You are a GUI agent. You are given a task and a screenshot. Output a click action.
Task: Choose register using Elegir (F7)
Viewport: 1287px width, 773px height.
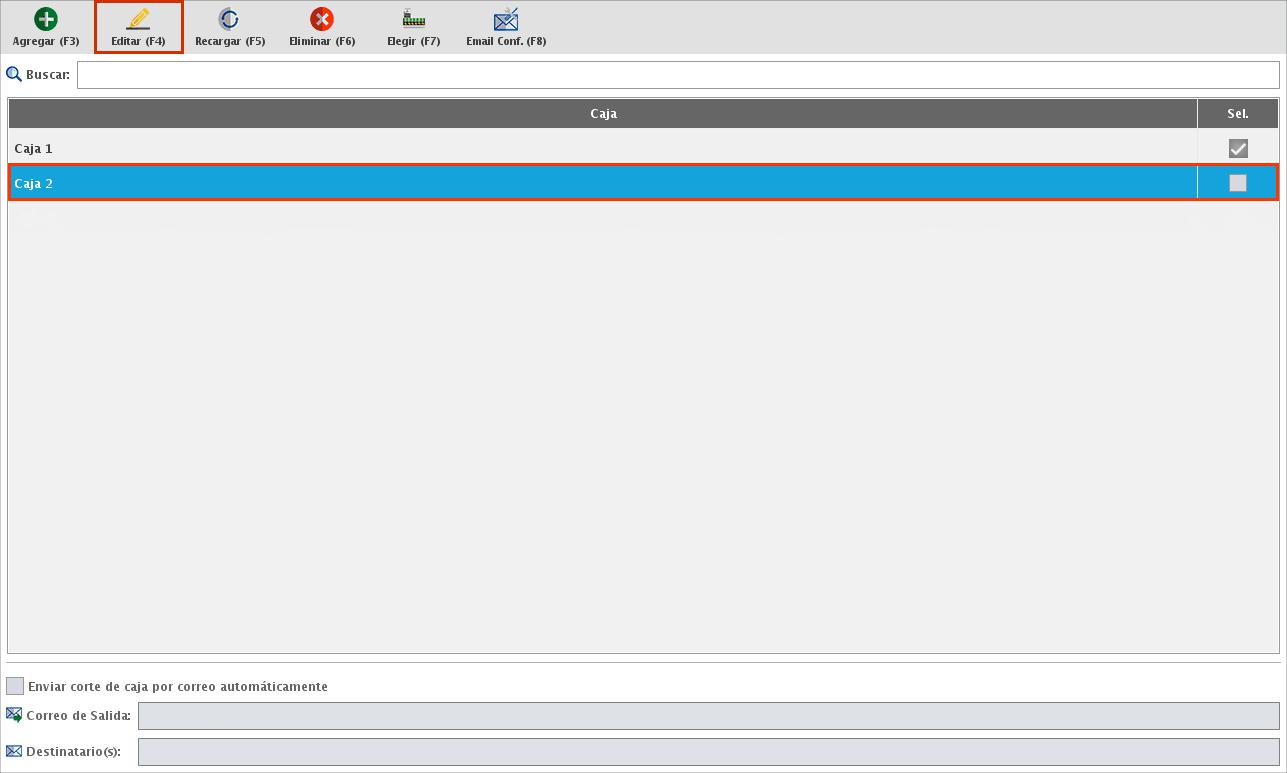point(413,20)
